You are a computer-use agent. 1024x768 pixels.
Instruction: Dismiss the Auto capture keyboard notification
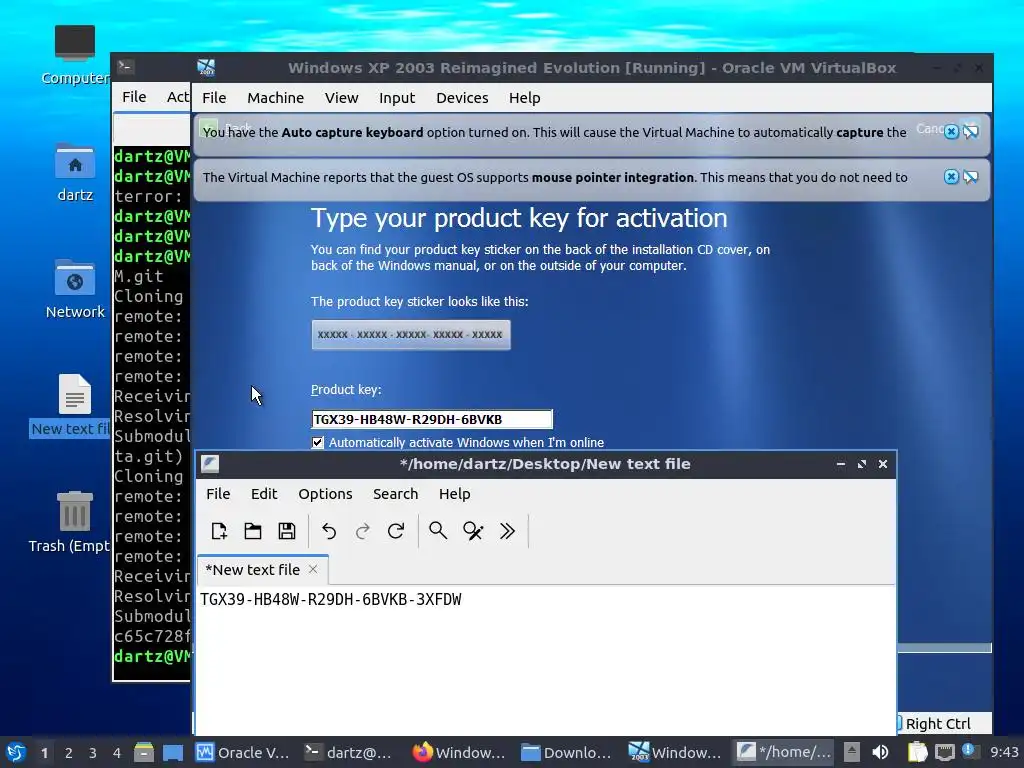[952, 132]
